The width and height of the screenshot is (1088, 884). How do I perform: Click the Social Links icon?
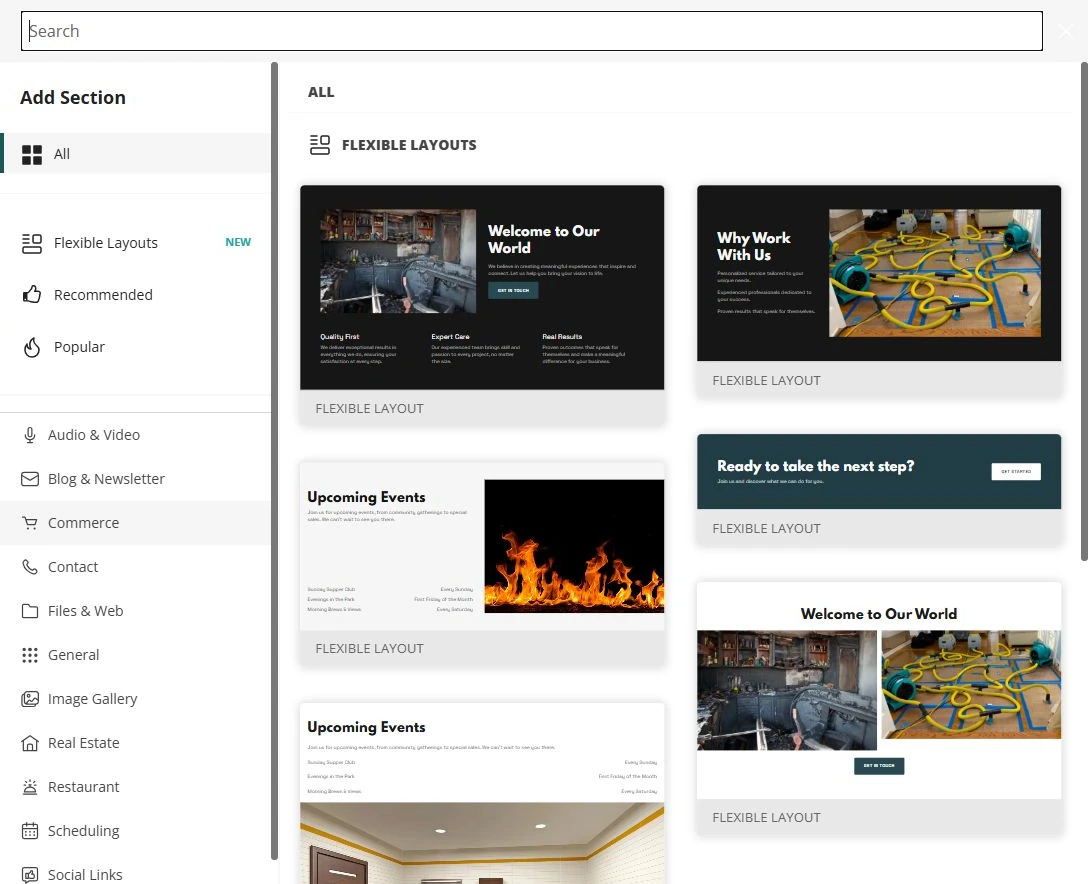pyautogui.click(x=30, y=875)
